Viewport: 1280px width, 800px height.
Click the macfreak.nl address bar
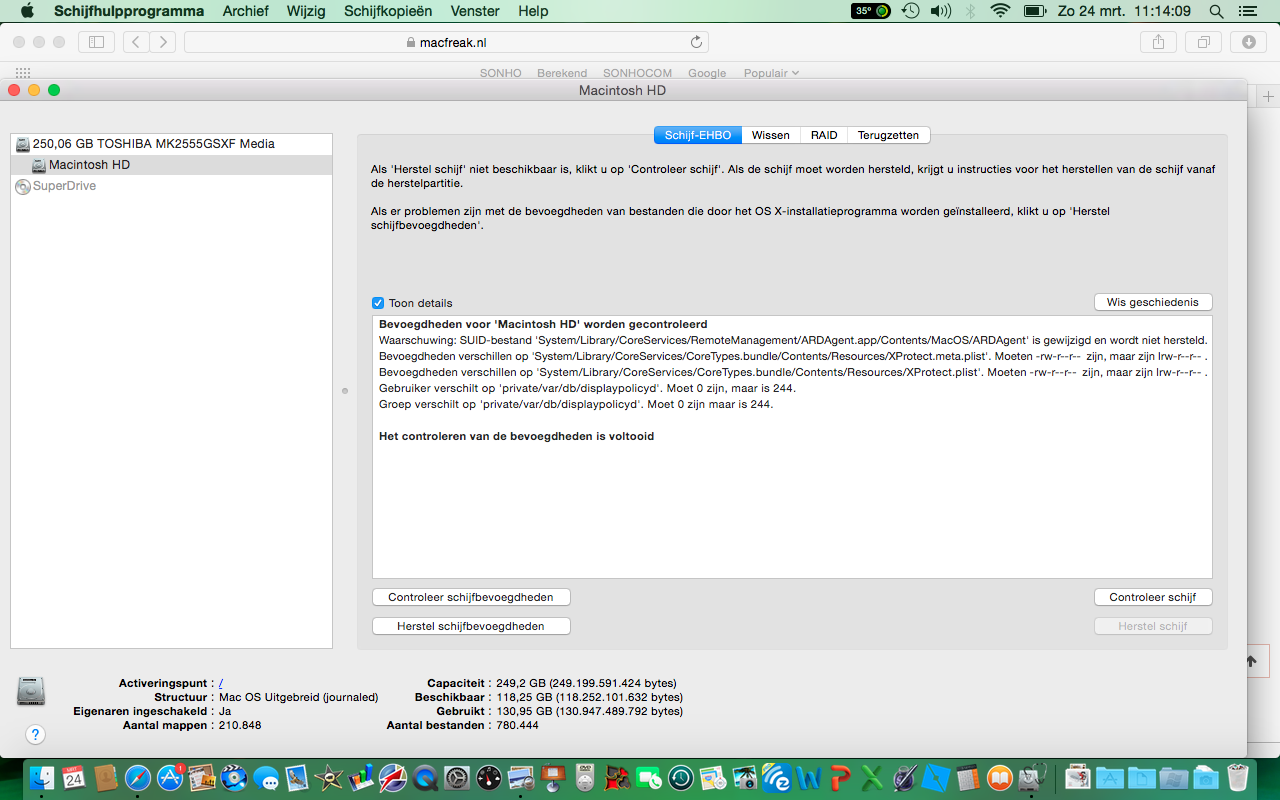(x=446, y=42)
